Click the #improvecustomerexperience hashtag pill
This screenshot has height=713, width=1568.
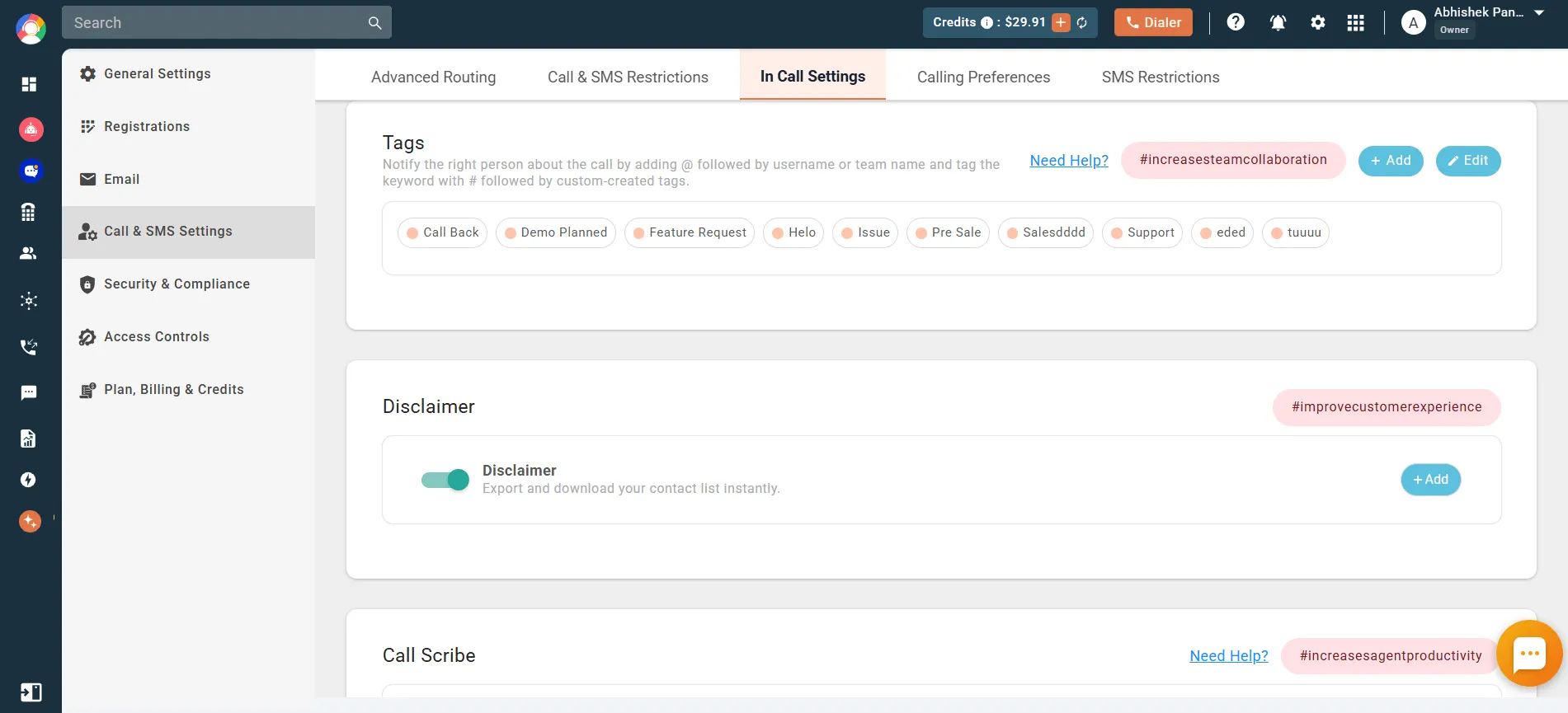coord(1387,407)
